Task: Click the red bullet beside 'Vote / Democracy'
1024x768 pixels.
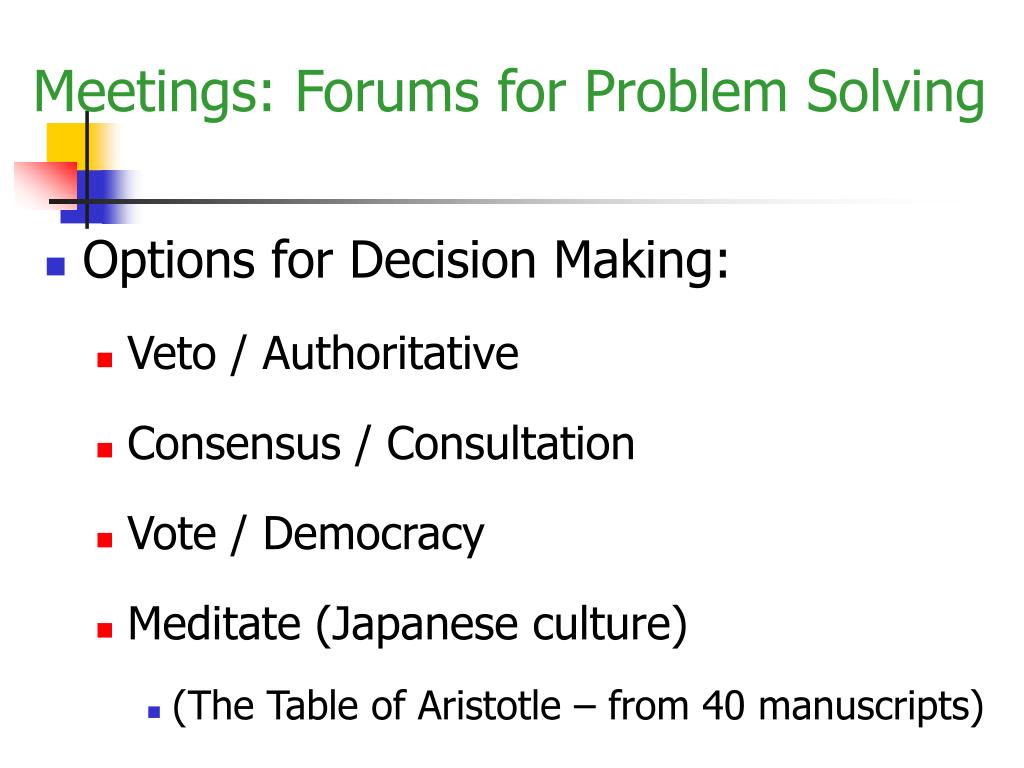Action: (x=103, y=540)
